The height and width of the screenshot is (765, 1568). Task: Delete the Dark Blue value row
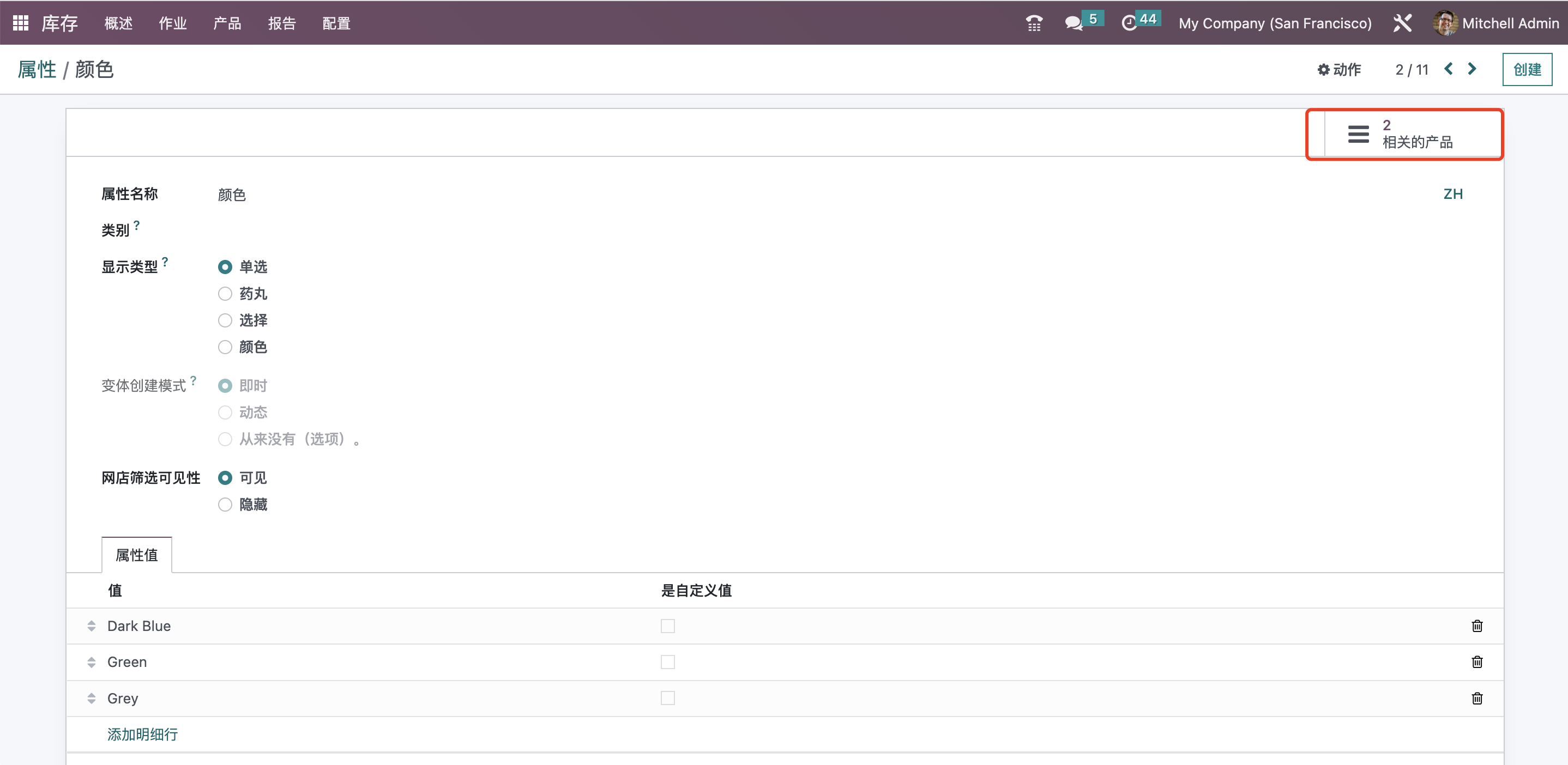point(1477,626)
